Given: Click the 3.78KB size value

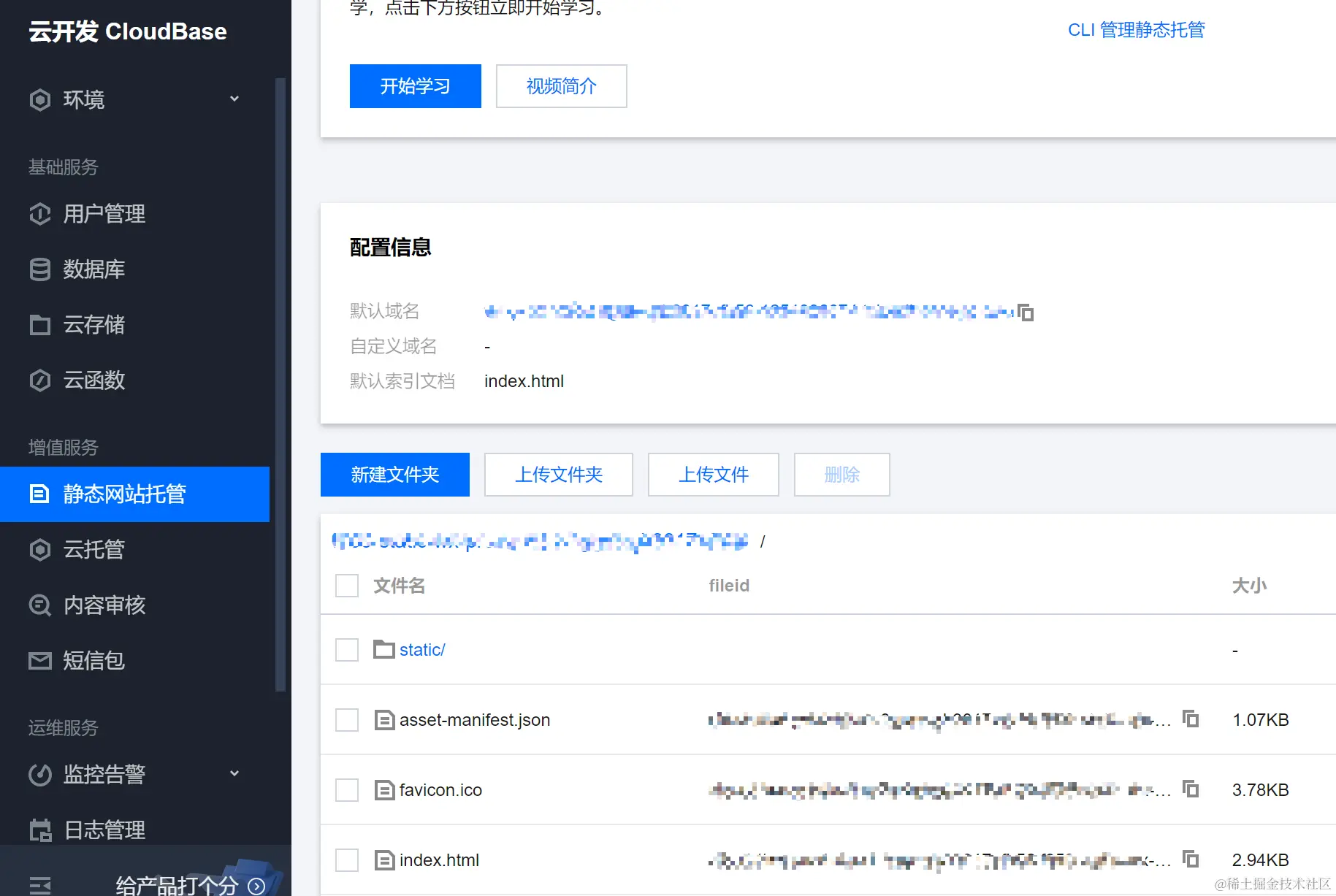Looking at the screenshot, I should point(1261,790).
